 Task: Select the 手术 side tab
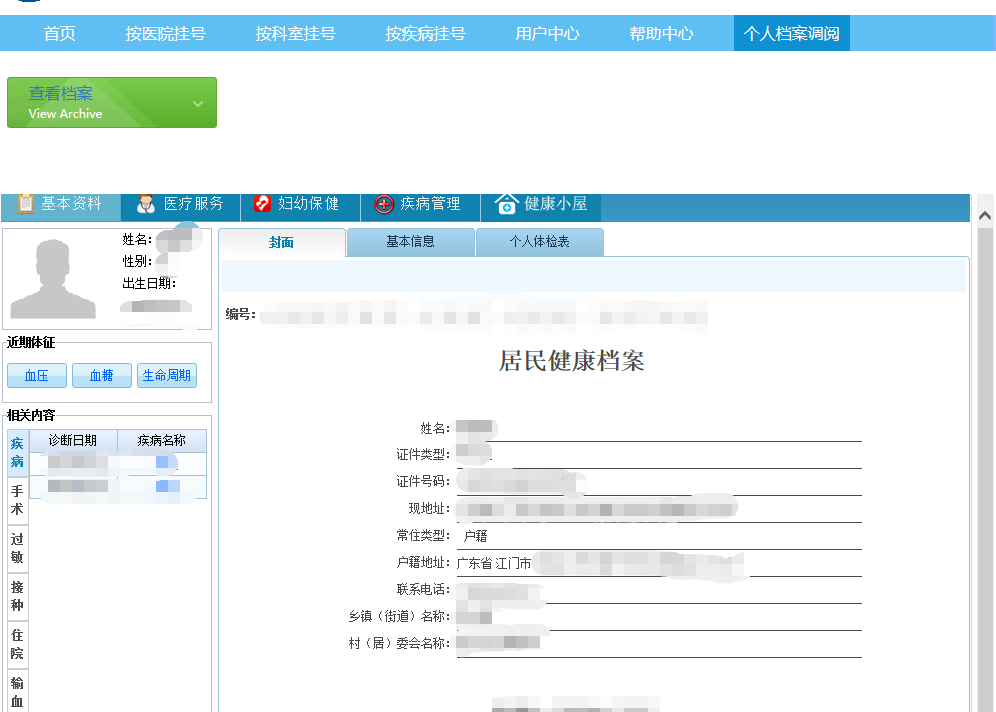17,500
